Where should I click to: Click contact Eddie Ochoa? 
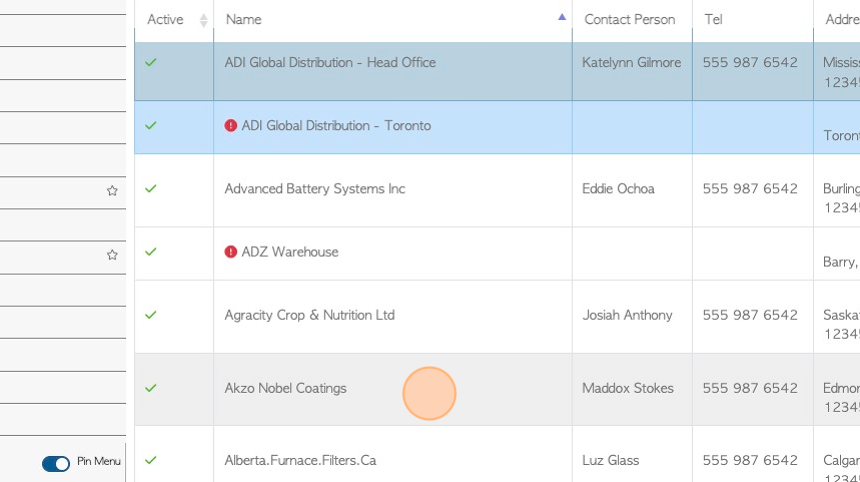tap(618, 189)
